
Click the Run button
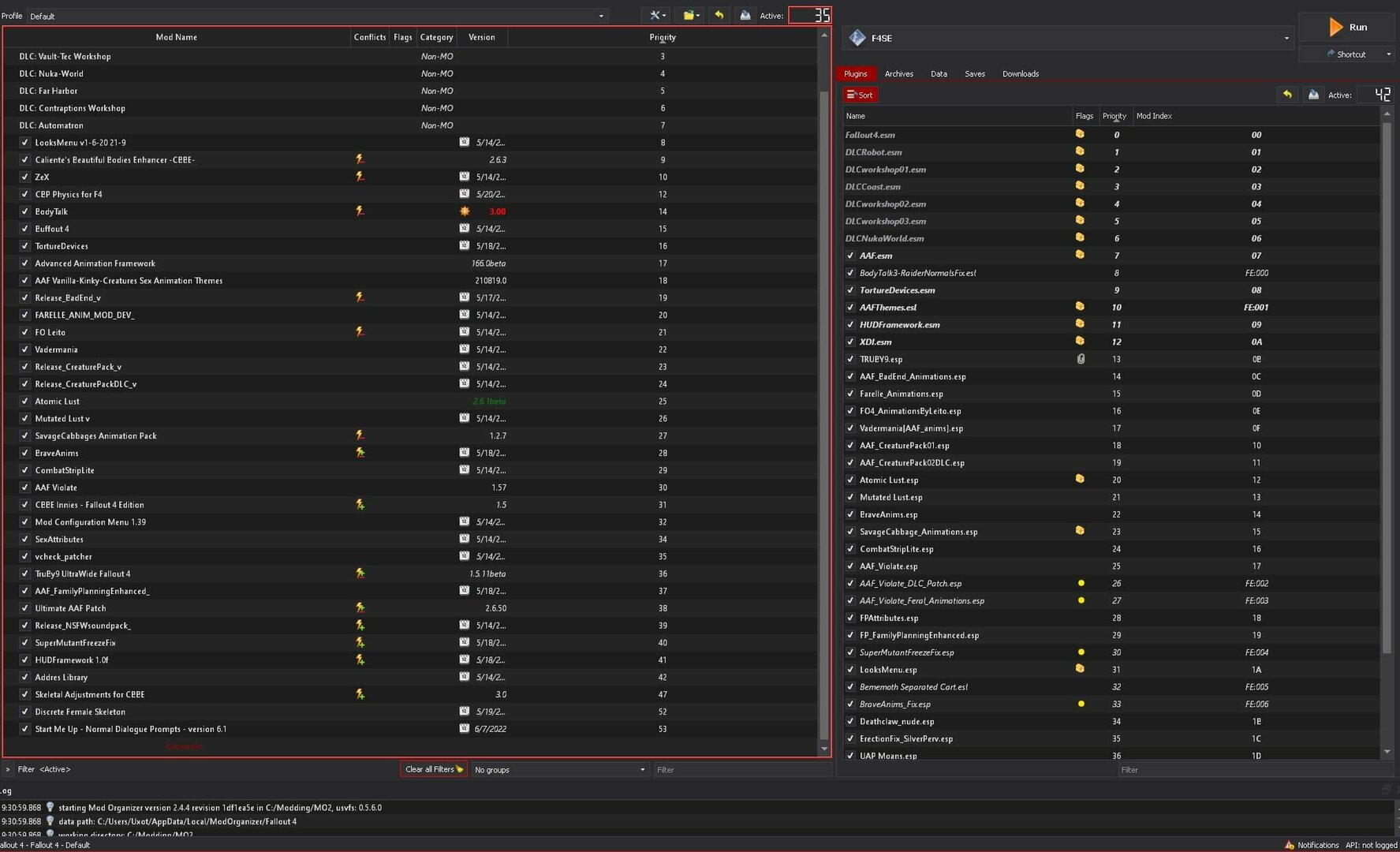pos(1346,27)
